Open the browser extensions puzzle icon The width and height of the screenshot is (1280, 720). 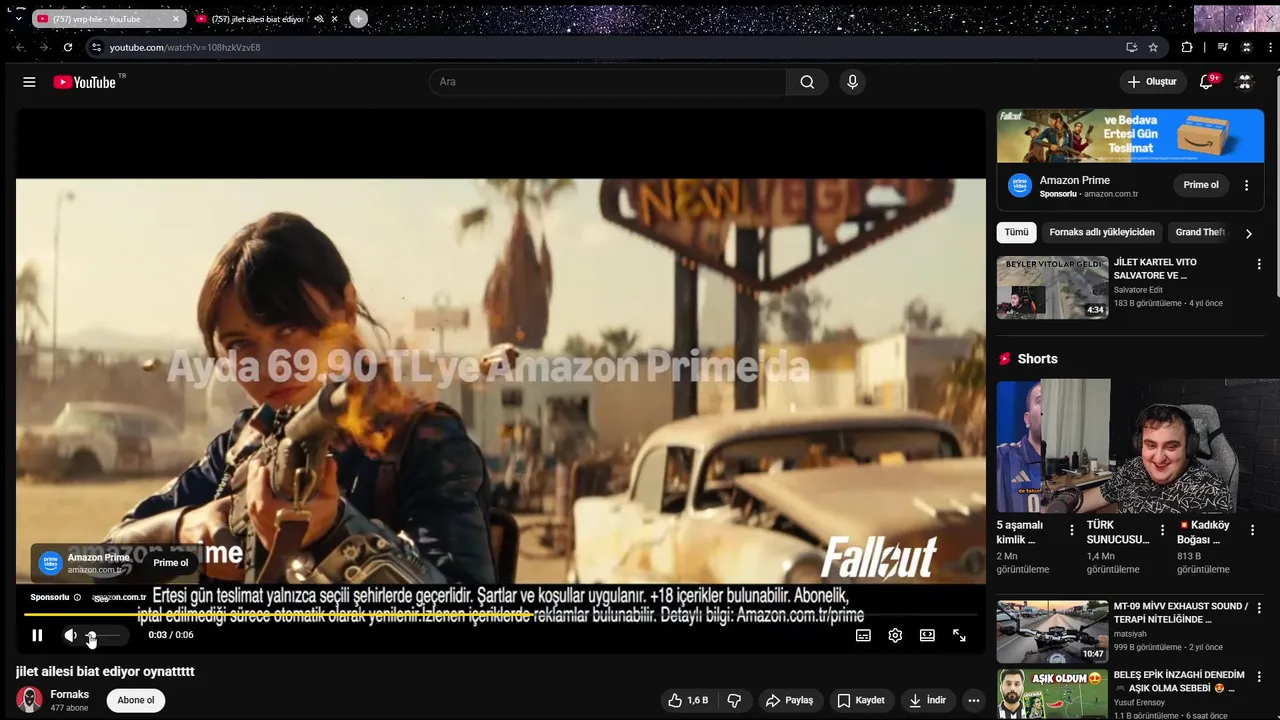coord(1187,47)
